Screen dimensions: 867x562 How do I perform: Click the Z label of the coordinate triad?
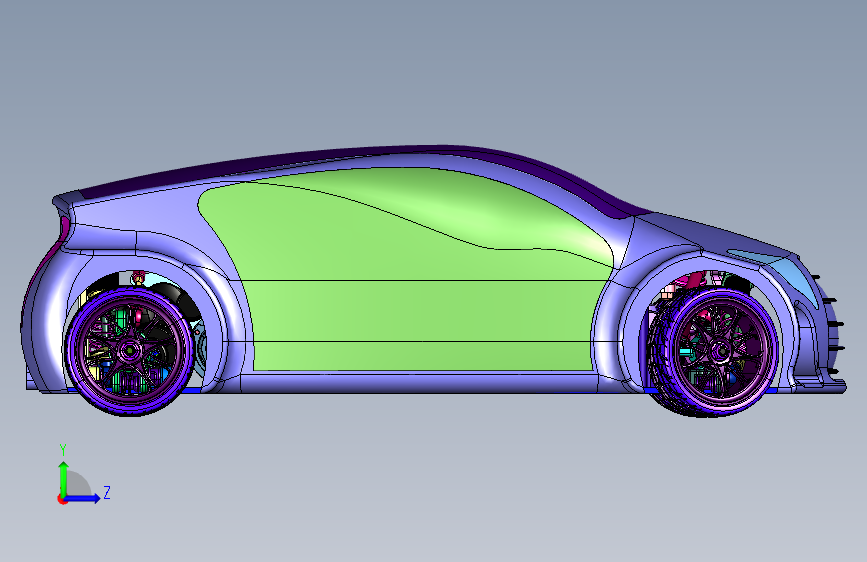tap(107, 492)
